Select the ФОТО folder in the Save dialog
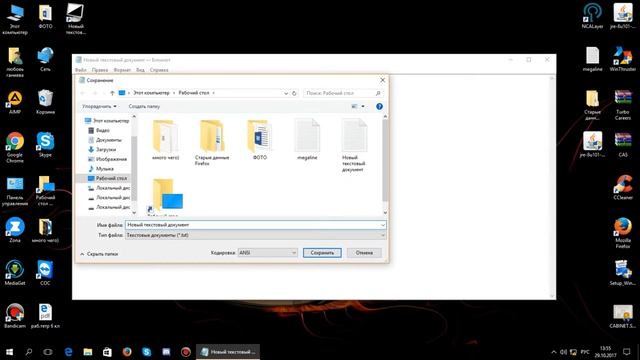This screenshot has width=640, height=360. pyautogui.click(x=260, y=140)
